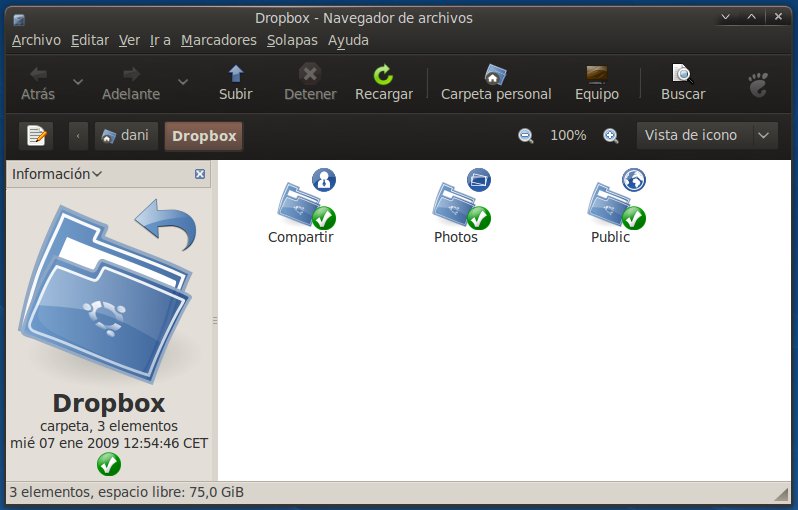This screenshot has height=510, width=798.
Task: Open the Equipo computer location
Action: (597, 84)
